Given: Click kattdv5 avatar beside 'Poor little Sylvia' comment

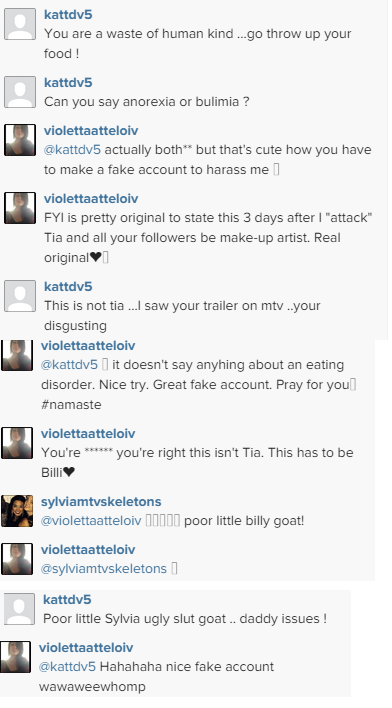Looking at the screenshot, I should (19, 609).
